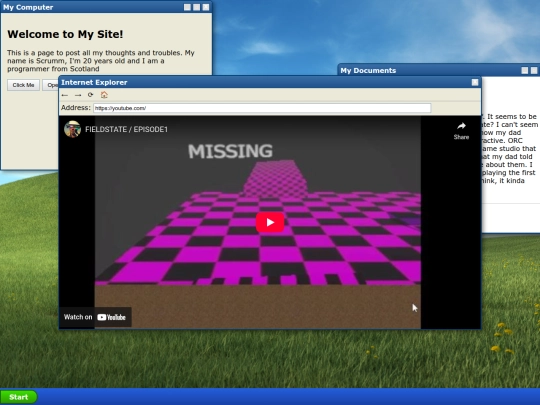Play the FIELDSTATE video
The height and width of the screenshot is (405, 540).
[270, 222]
